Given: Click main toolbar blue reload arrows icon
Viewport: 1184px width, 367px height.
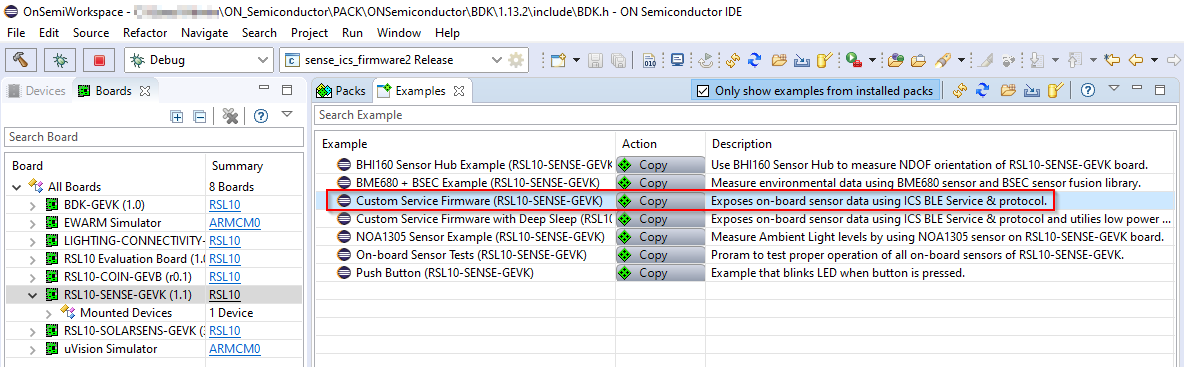Looking at the screenshot, I should 754,60.
